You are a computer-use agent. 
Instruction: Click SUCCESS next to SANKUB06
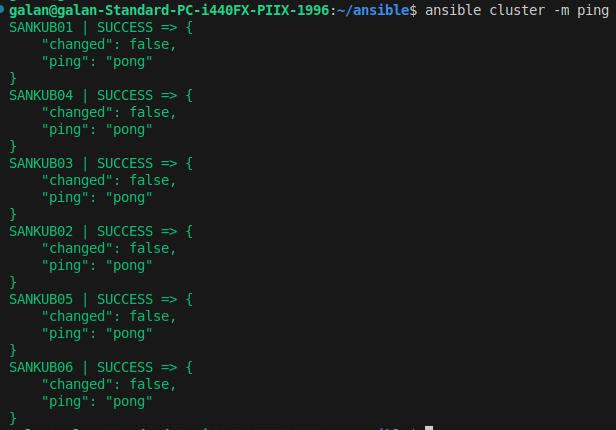pos(125,367)
